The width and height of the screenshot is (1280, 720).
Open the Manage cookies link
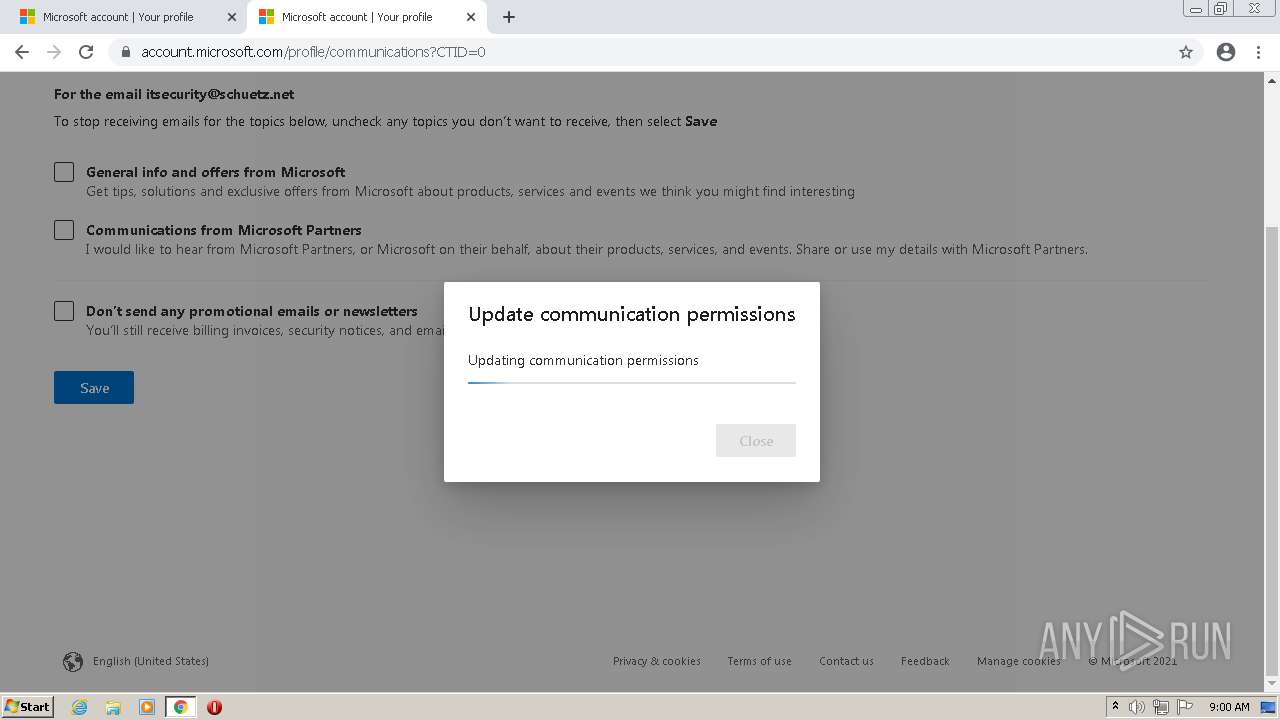coord(1018,661)
